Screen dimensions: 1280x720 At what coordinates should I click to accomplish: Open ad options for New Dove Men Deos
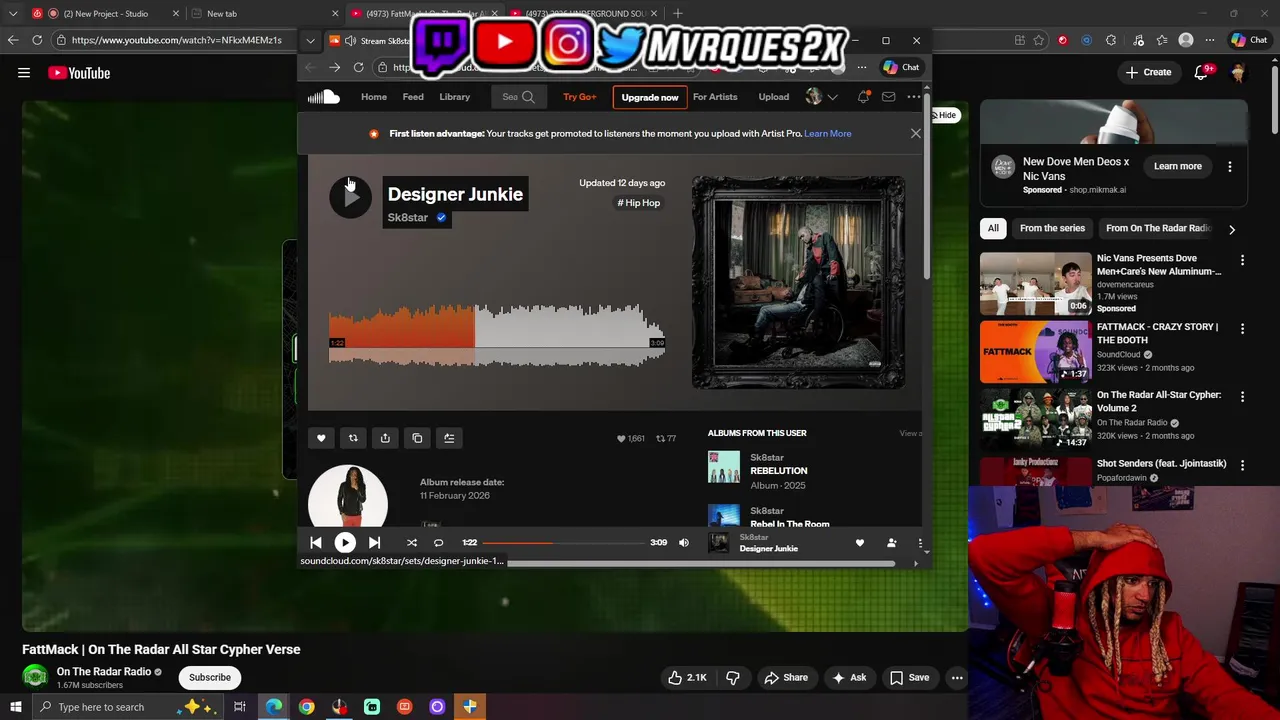1230,166
